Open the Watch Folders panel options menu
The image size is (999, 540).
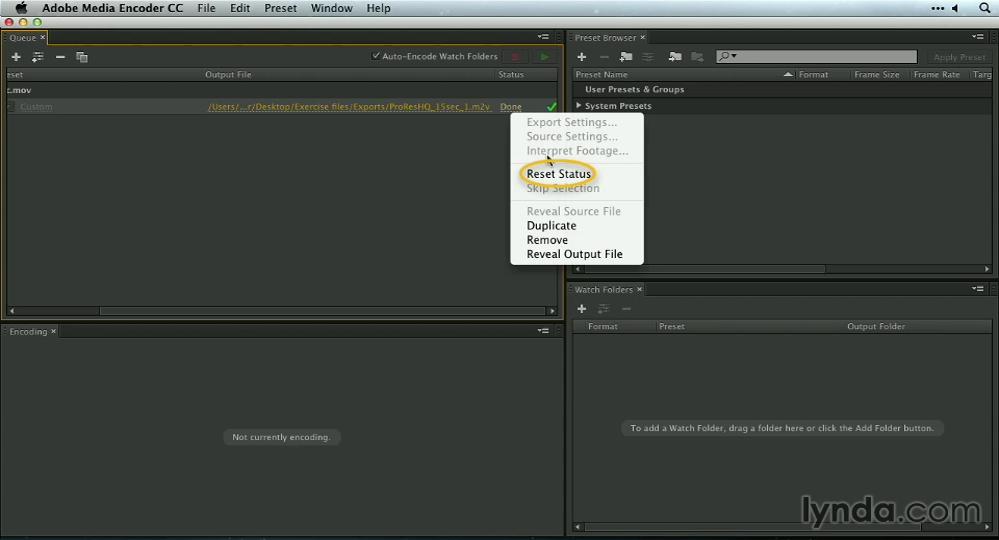pos(977,289)
